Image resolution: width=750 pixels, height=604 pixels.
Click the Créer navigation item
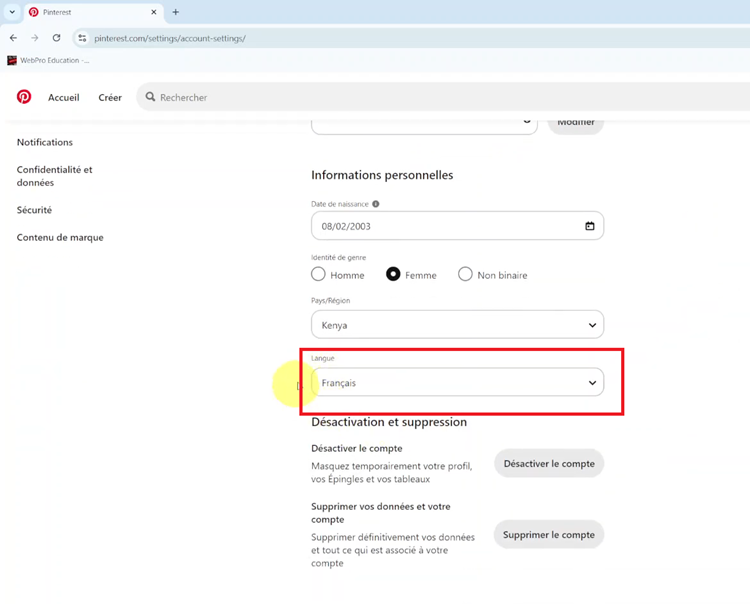point(110,98)
